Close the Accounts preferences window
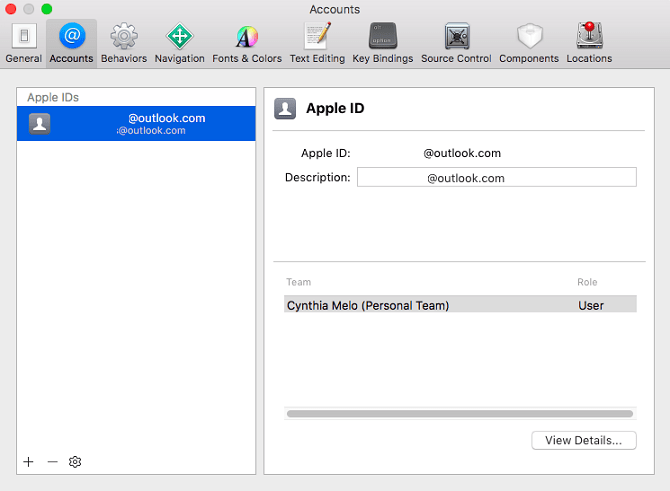The image size is (670, 491). coord(11,9)
